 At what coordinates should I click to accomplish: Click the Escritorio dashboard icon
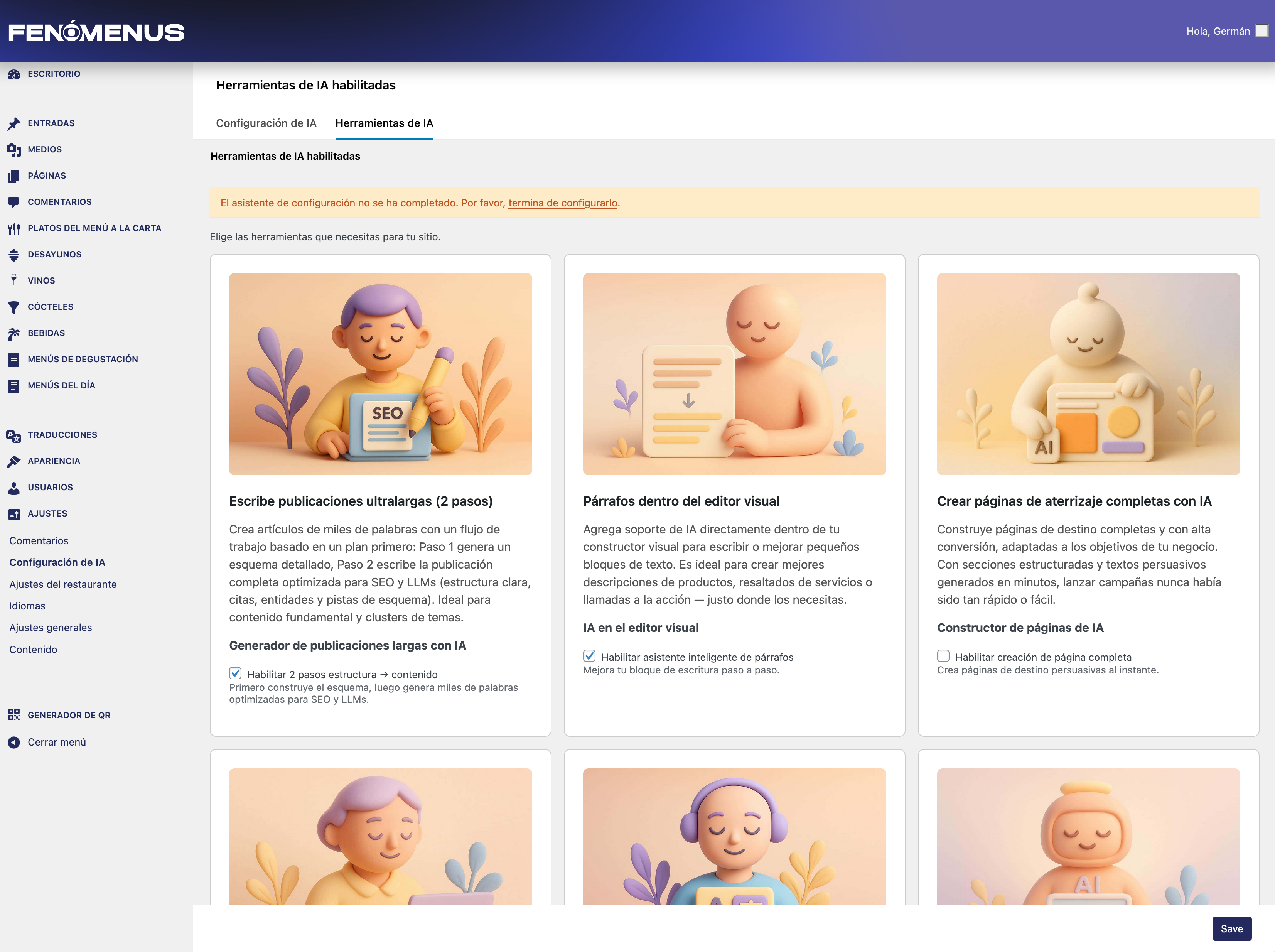pos(14,74)
